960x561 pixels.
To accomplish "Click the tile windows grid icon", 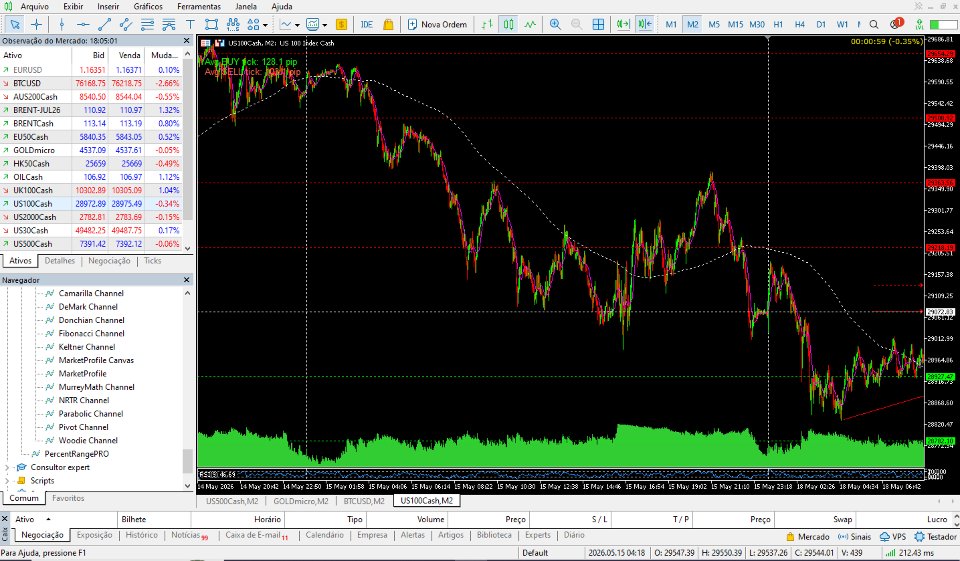I will click(598, 24).
